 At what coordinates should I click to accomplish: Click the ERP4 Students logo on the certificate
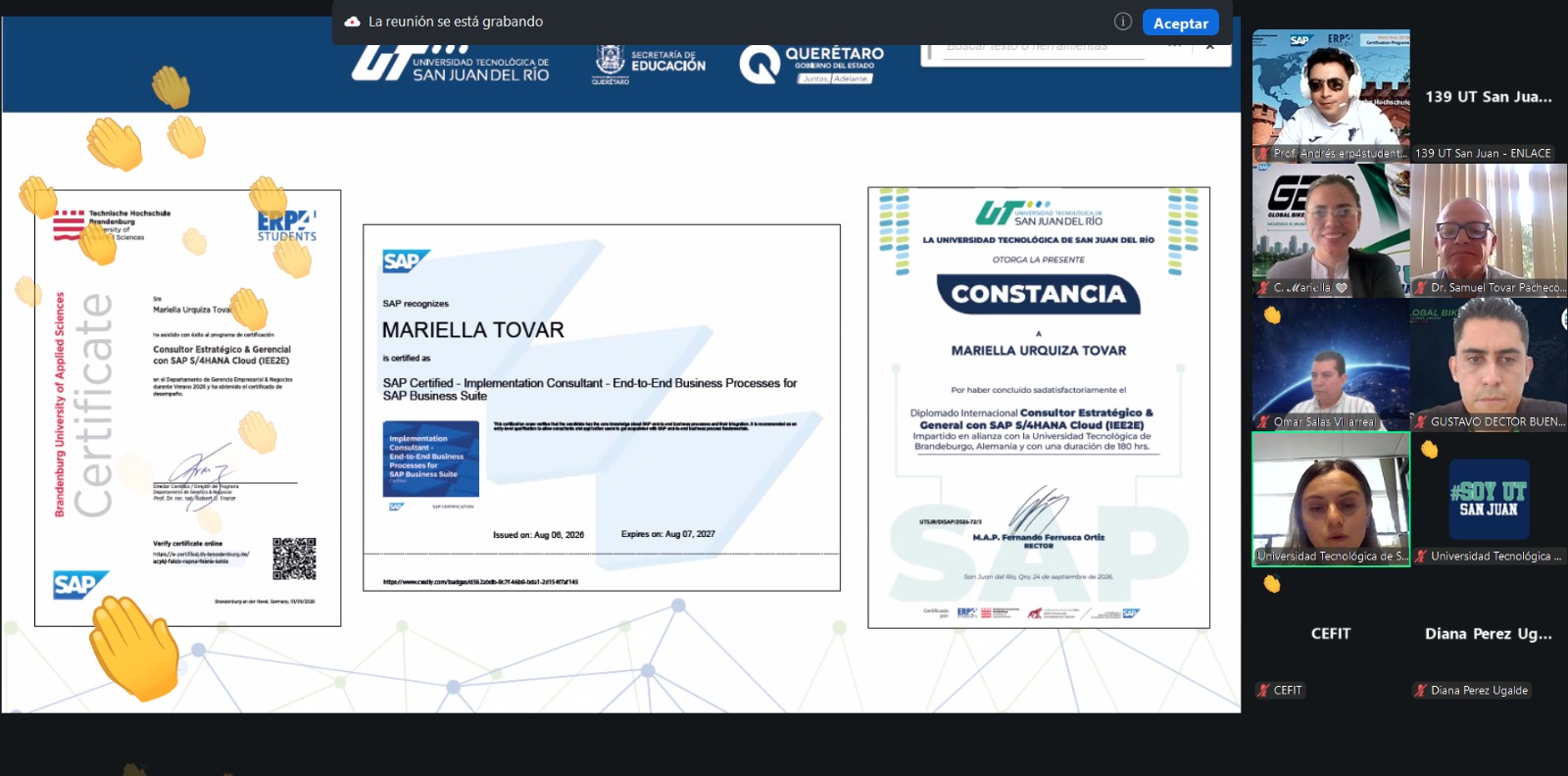click(287, 225)
